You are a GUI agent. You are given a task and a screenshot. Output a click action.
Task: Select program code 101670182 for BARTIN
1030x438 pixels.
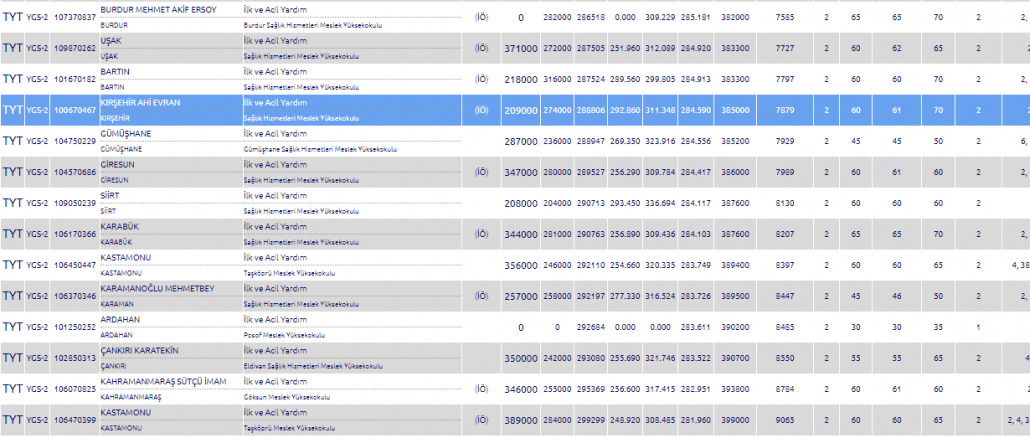click(x=75, y=78)
